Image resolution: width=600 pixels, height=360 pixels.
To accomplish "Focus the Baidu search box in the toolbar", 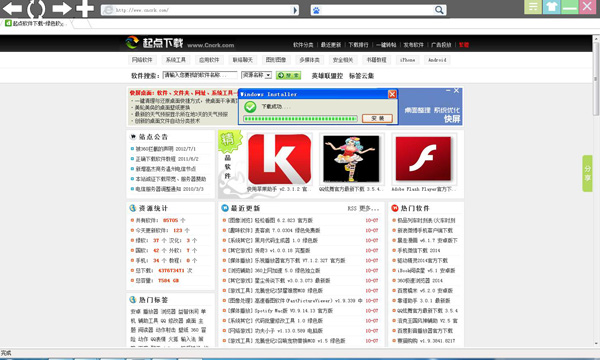I will (x=377, y=10).
